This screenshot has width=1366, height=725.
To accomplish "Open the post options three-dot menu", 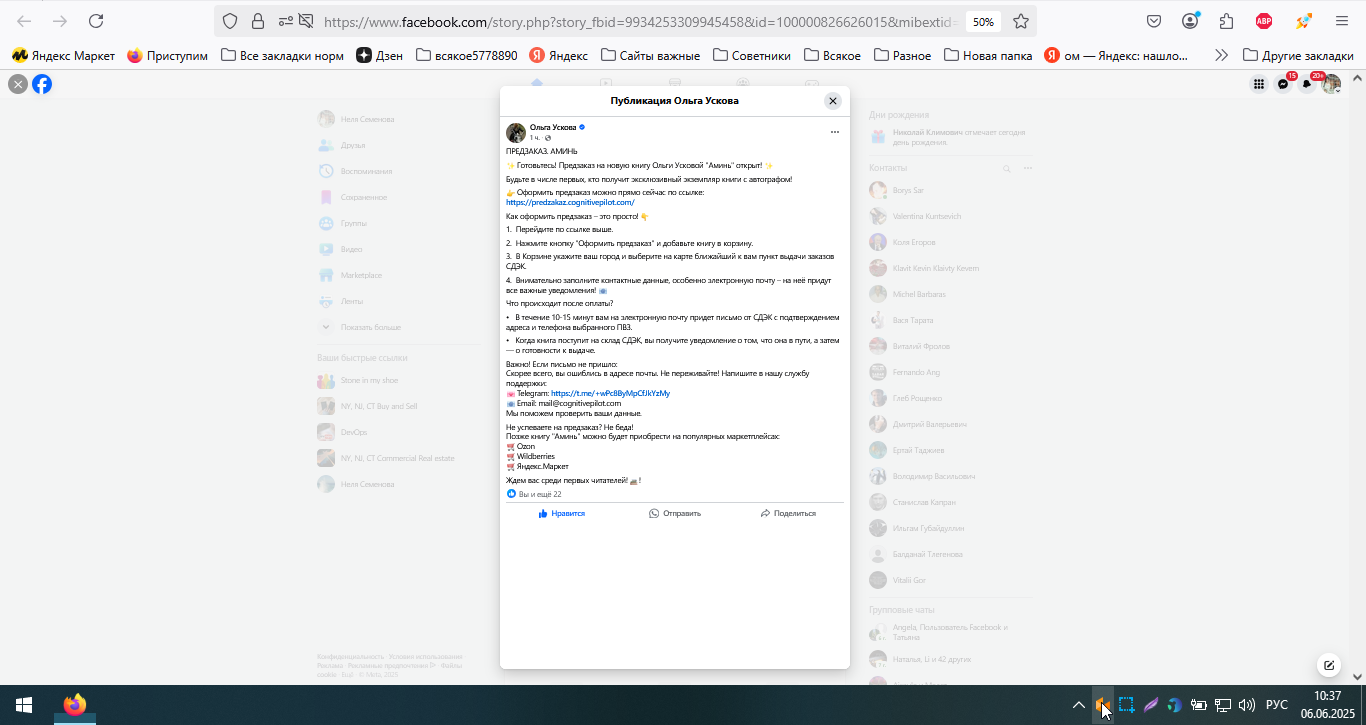I will pos(835,132).
